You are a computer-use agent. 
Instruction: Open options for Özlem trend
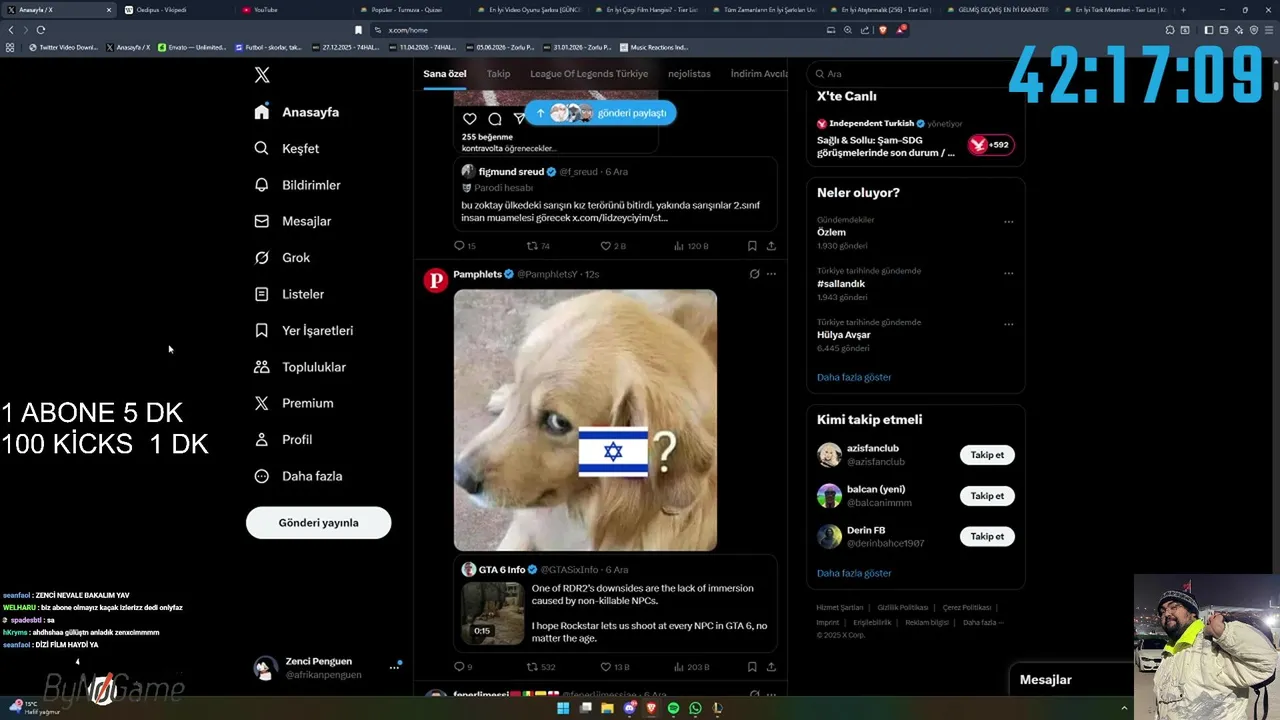click(x=1008, y=222)
